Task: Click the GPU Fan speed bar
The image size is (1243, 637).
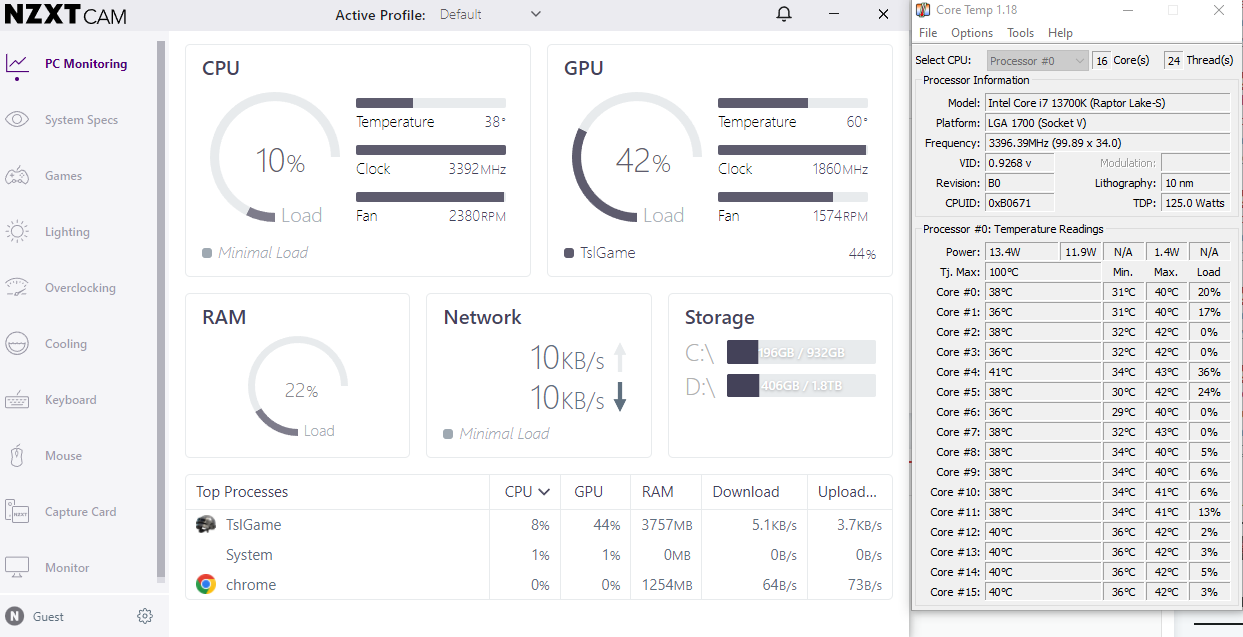Action: 793,197
